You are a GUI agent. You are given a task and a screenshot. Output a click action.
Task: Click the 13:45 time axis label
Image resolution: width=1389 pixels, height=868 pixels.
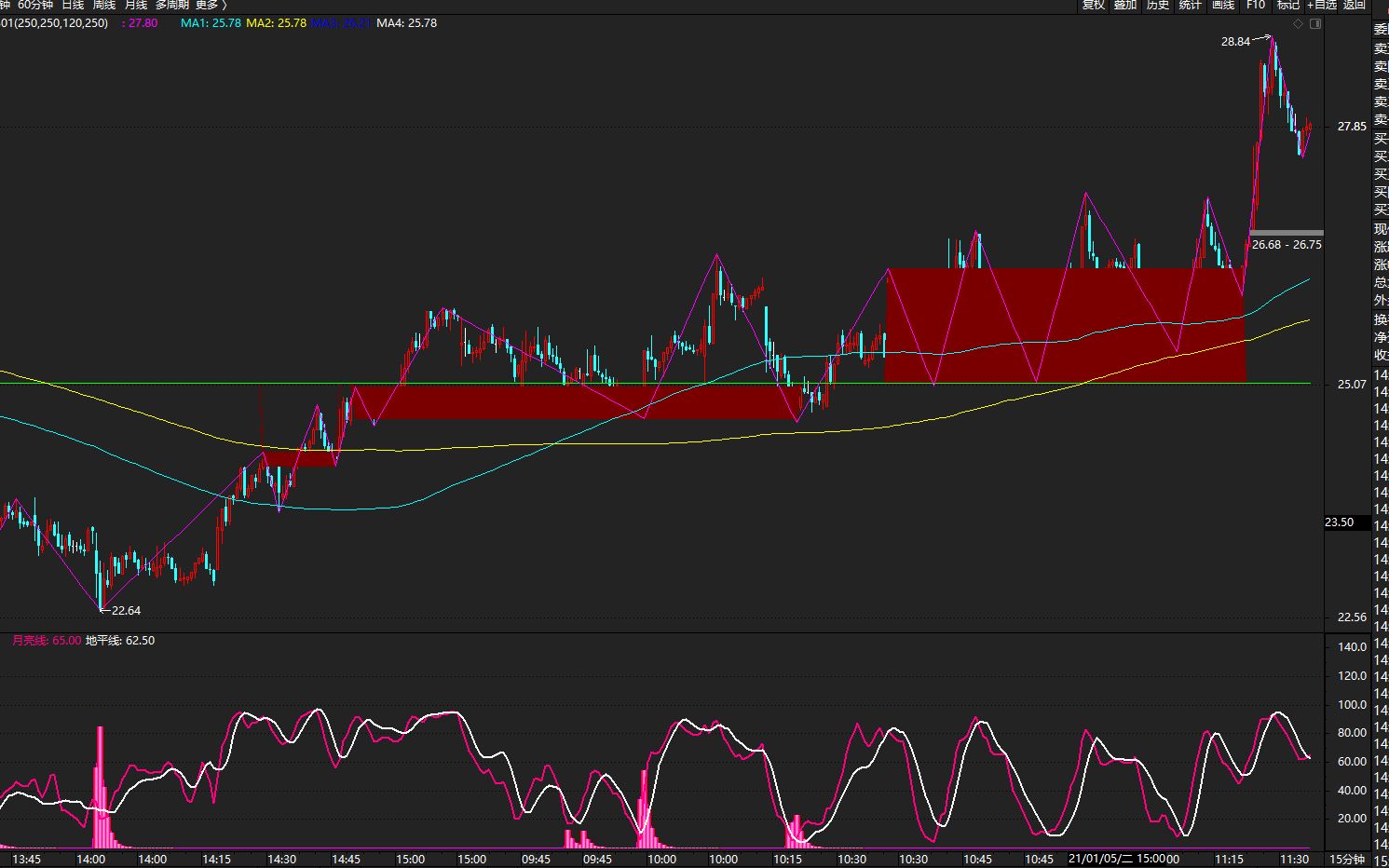pos(26,860)
